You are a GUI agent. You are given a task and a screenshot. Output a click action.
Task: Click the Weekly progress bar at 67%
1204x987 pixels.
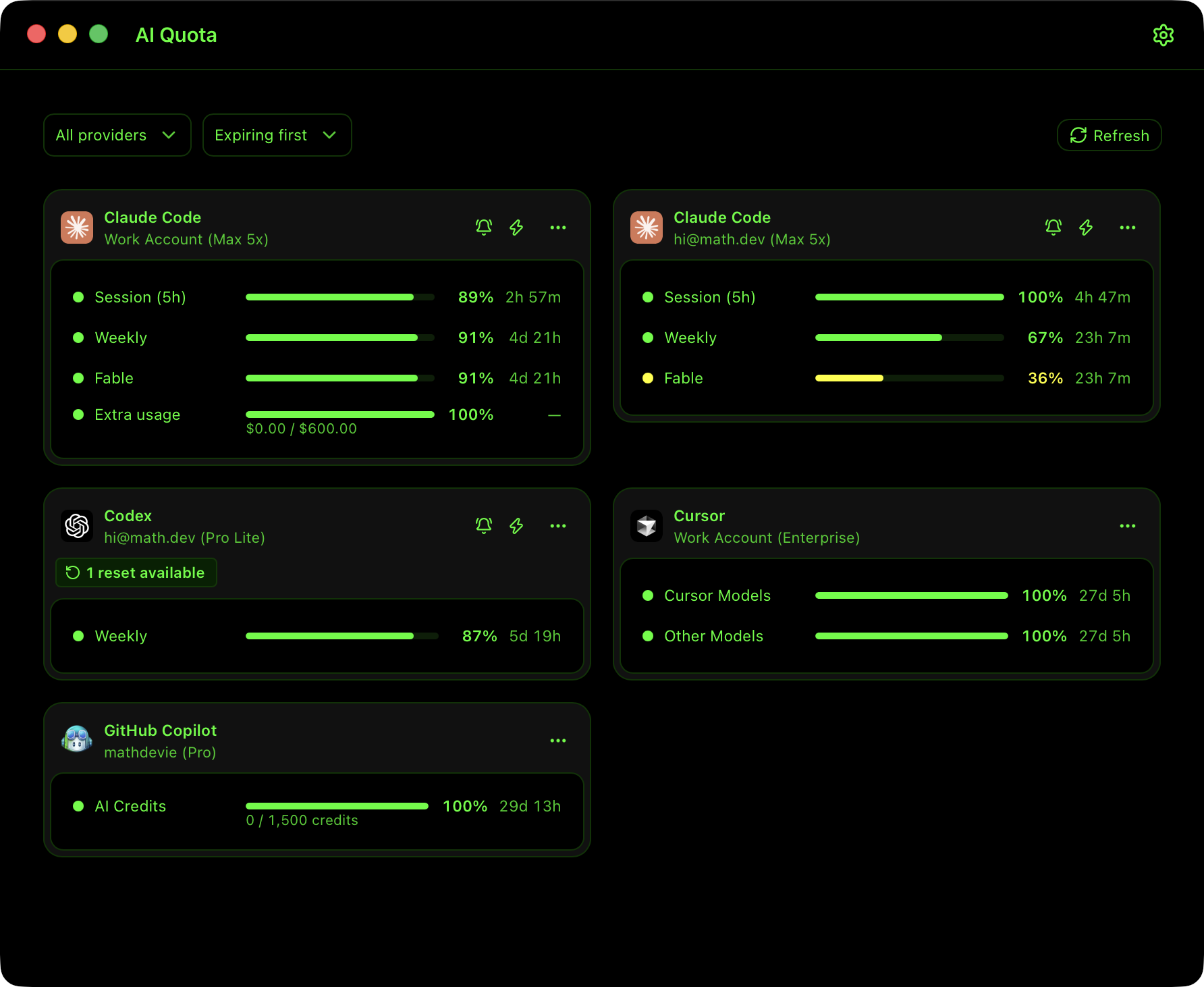(x=910, y=338)
